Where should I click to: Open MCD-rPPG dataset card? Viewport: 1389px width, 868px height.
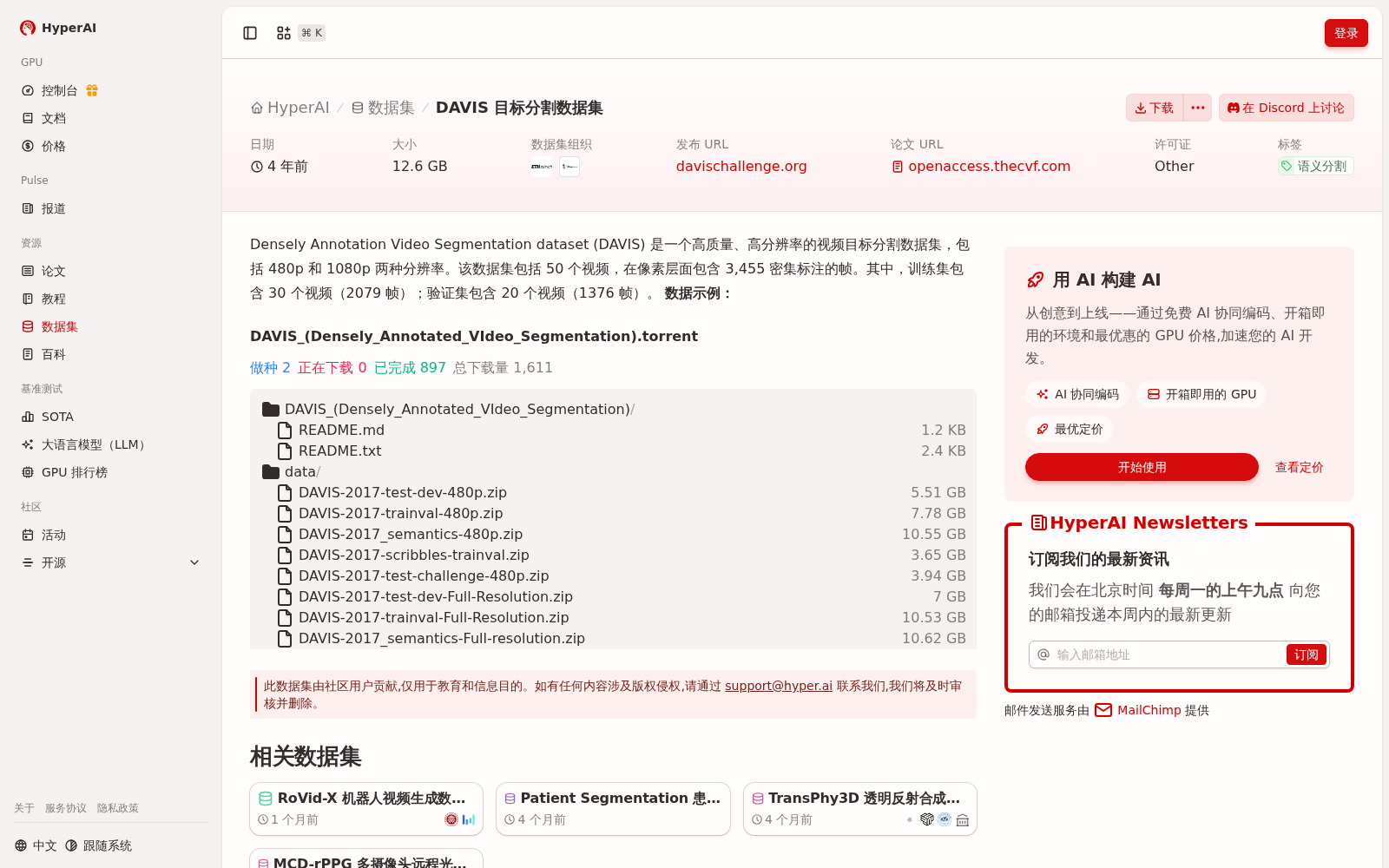366,858
